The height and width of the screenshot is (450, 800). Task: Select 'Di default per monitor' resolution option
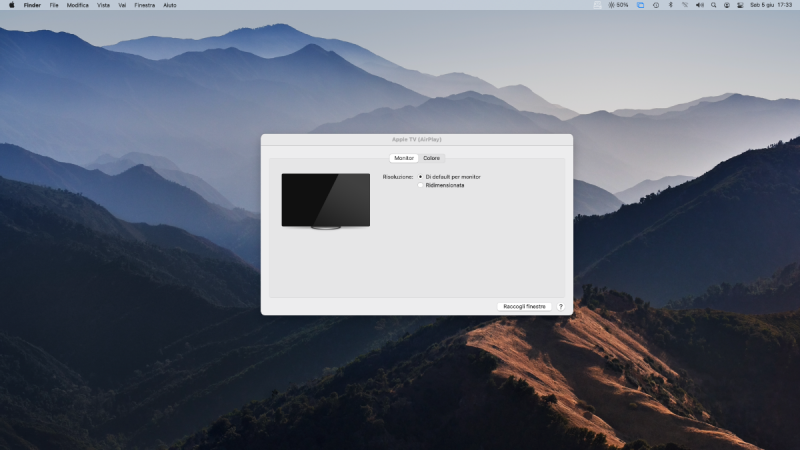tap(420, 176)
